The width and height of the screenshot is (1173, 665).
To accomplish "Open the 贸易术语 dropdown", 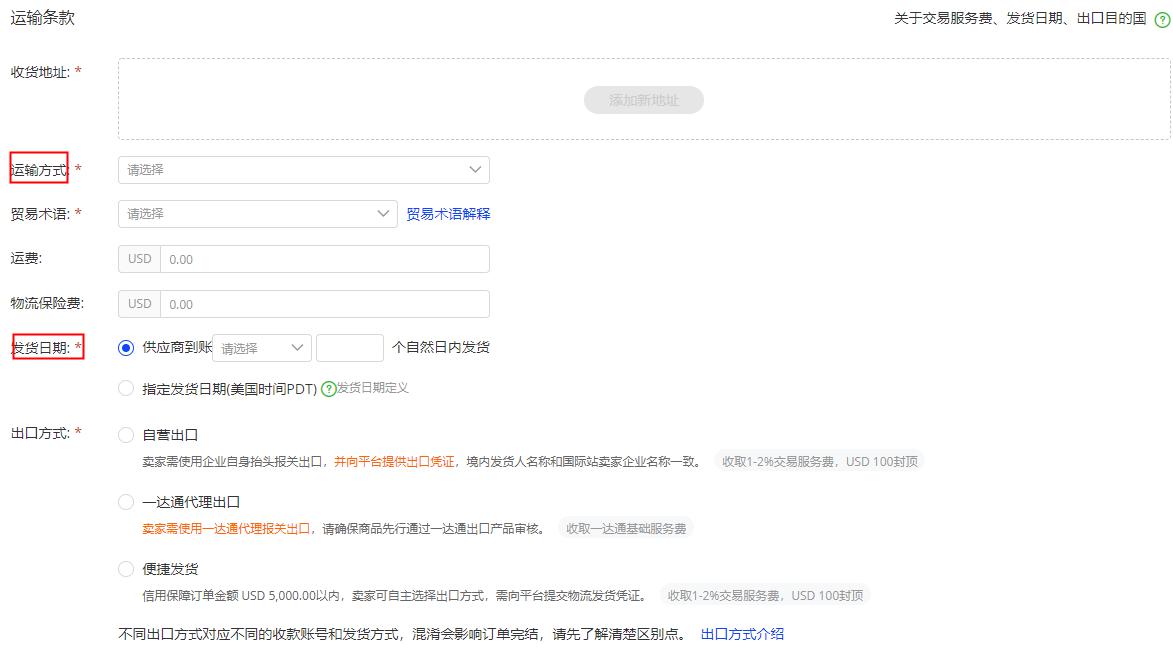I will click(257, 214).
